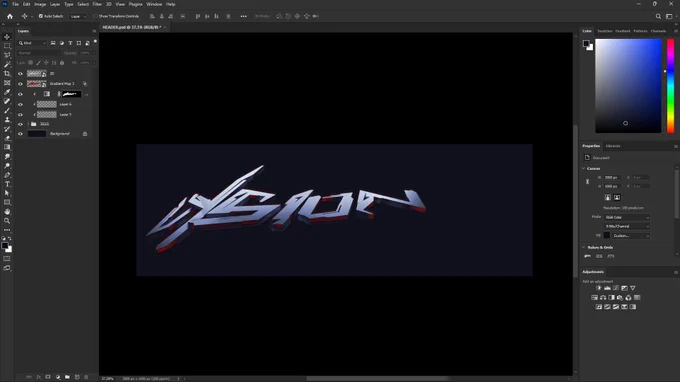Select the History Brush tool

[7, 129]
